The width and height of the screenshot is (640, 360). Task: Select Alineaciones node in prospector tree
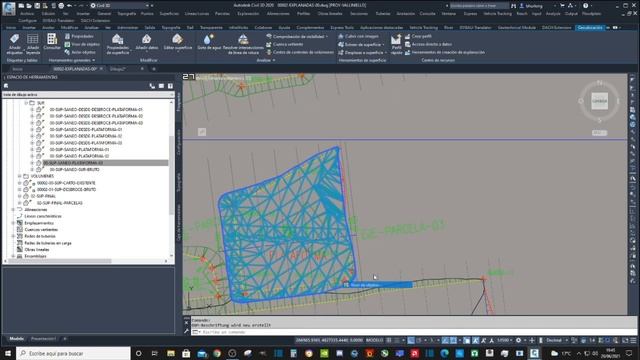click(x=36, y=209)
